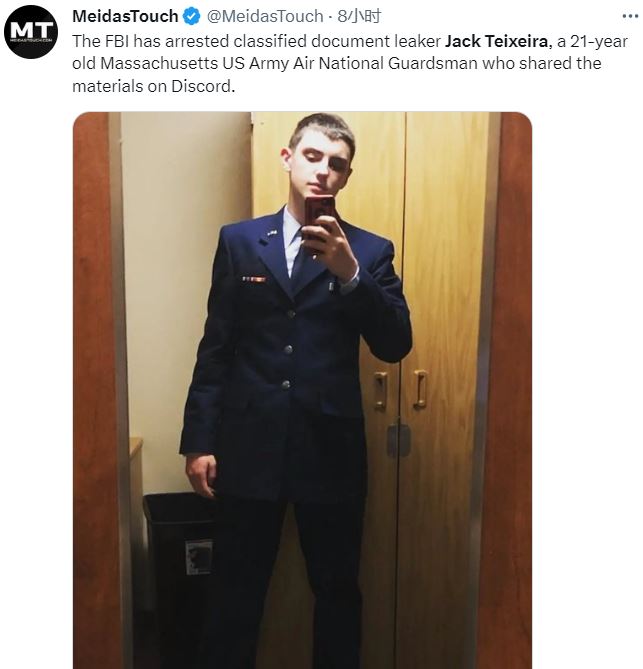
Task: Click the phrase National Guardsman in tweet
Action: coord(398,64)
